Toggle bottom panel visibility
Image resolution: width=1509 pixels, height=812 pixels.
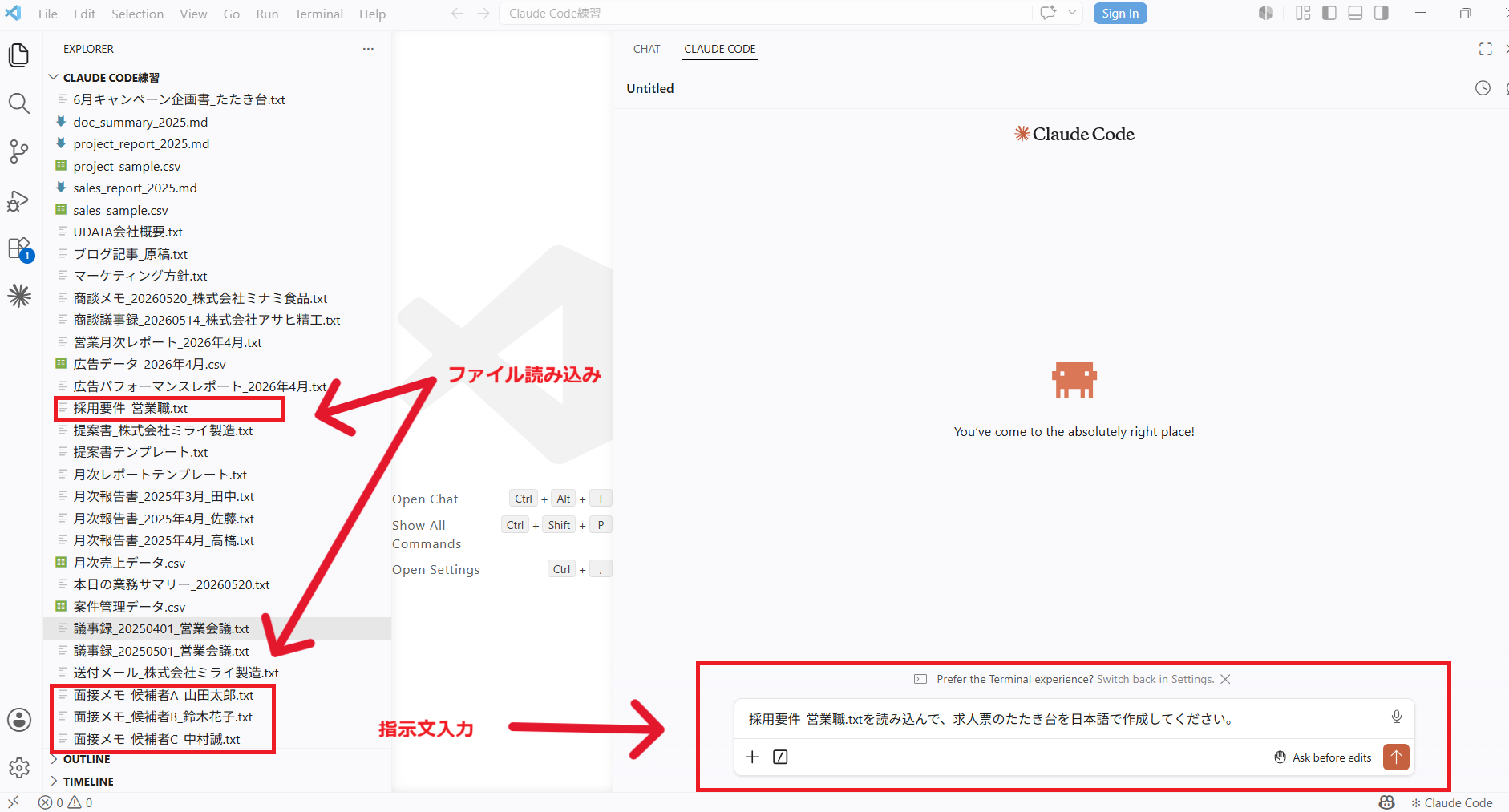click(x=1355, y=13)
